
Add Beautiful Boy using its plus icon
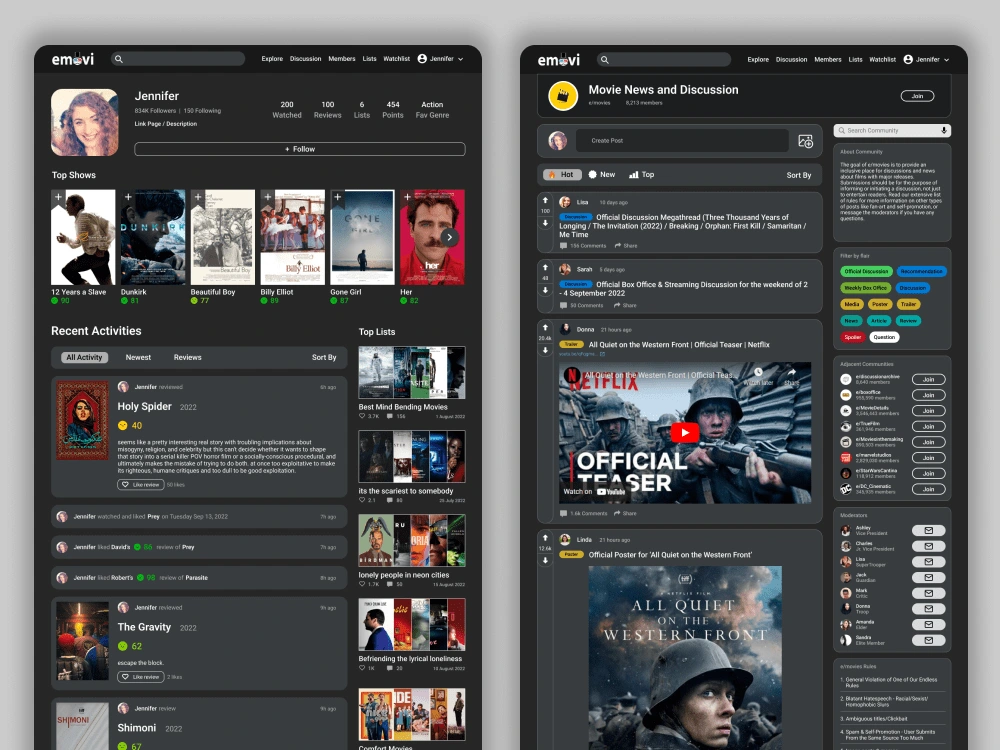198,197
